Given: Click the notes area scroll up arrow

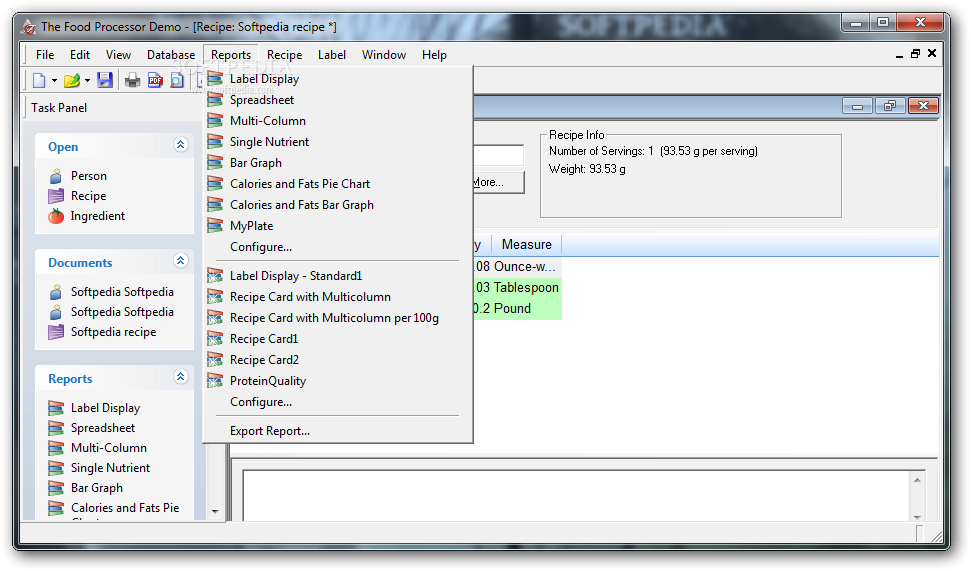Looking at the screenshot, I should tap(917, 480).
